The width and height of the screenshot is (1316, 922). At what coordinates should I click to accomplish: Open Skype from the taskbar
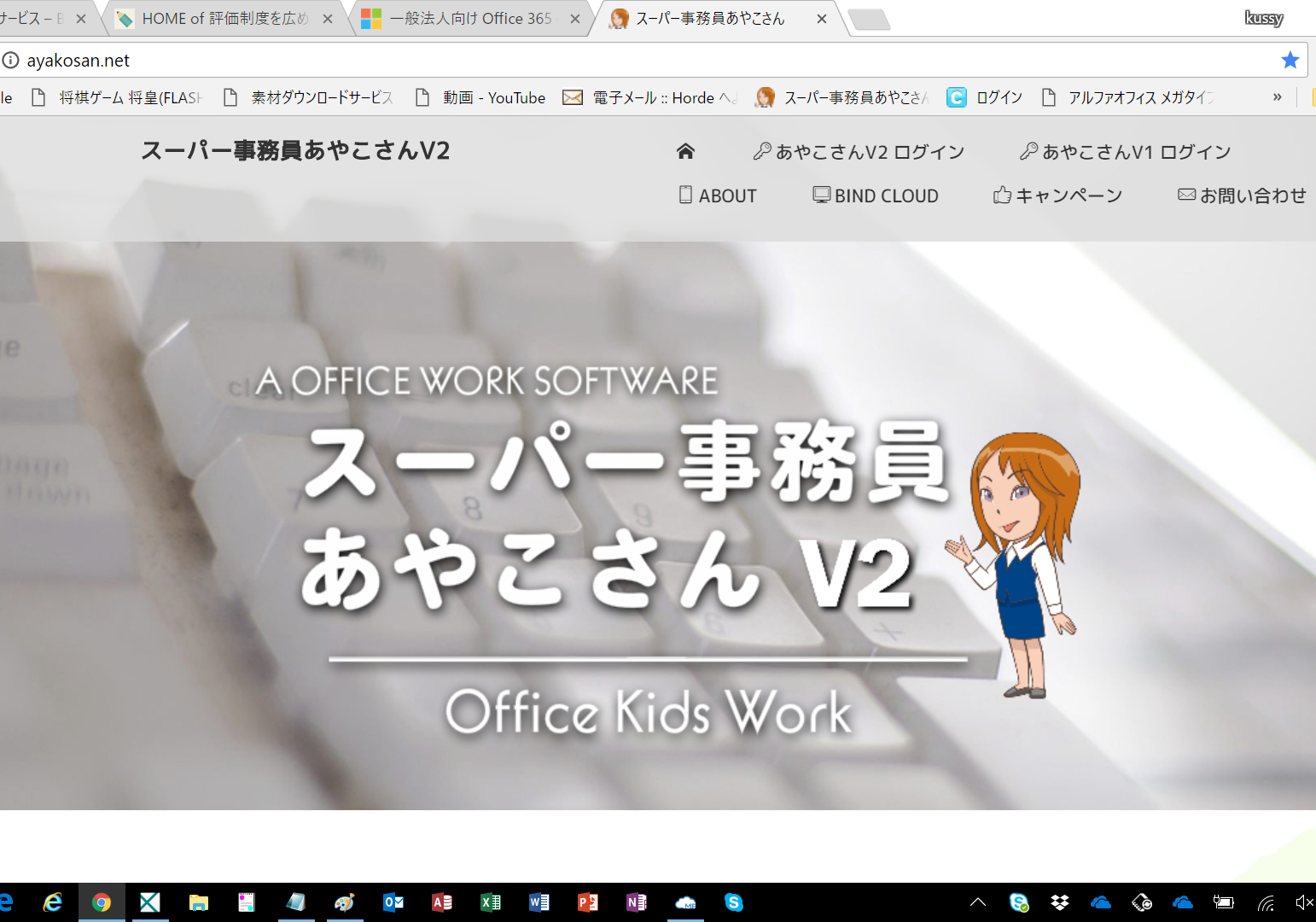[734, 902]
